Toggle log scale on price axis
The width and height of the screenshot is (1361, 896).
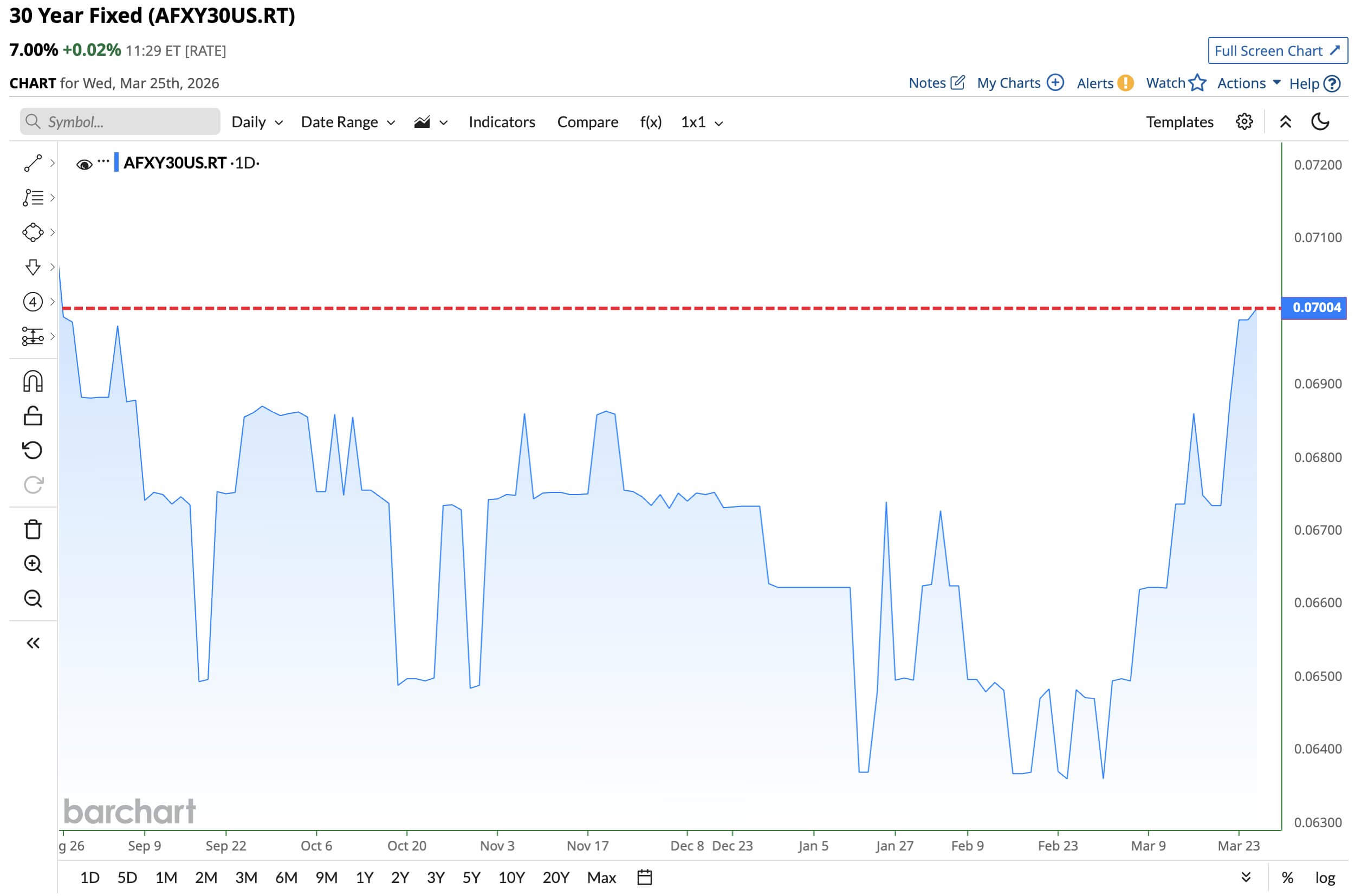pyautogui.click(x=1326, y=877)
